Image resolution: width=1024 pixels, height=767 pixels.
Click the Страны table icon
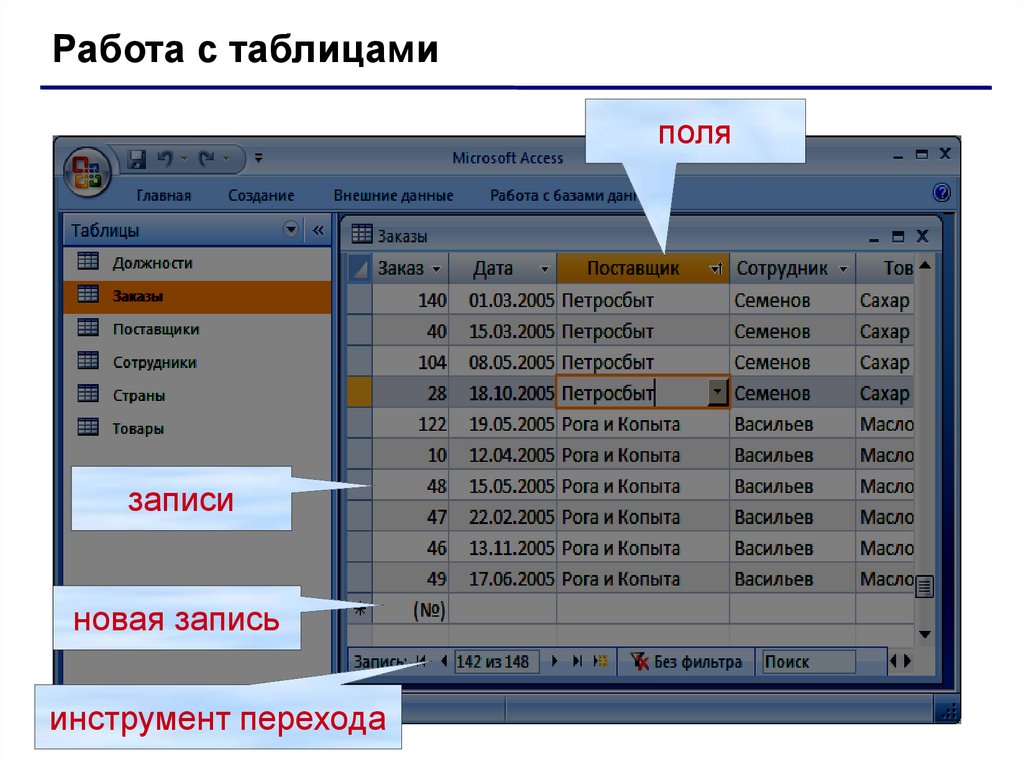click(x=88, y=393)
